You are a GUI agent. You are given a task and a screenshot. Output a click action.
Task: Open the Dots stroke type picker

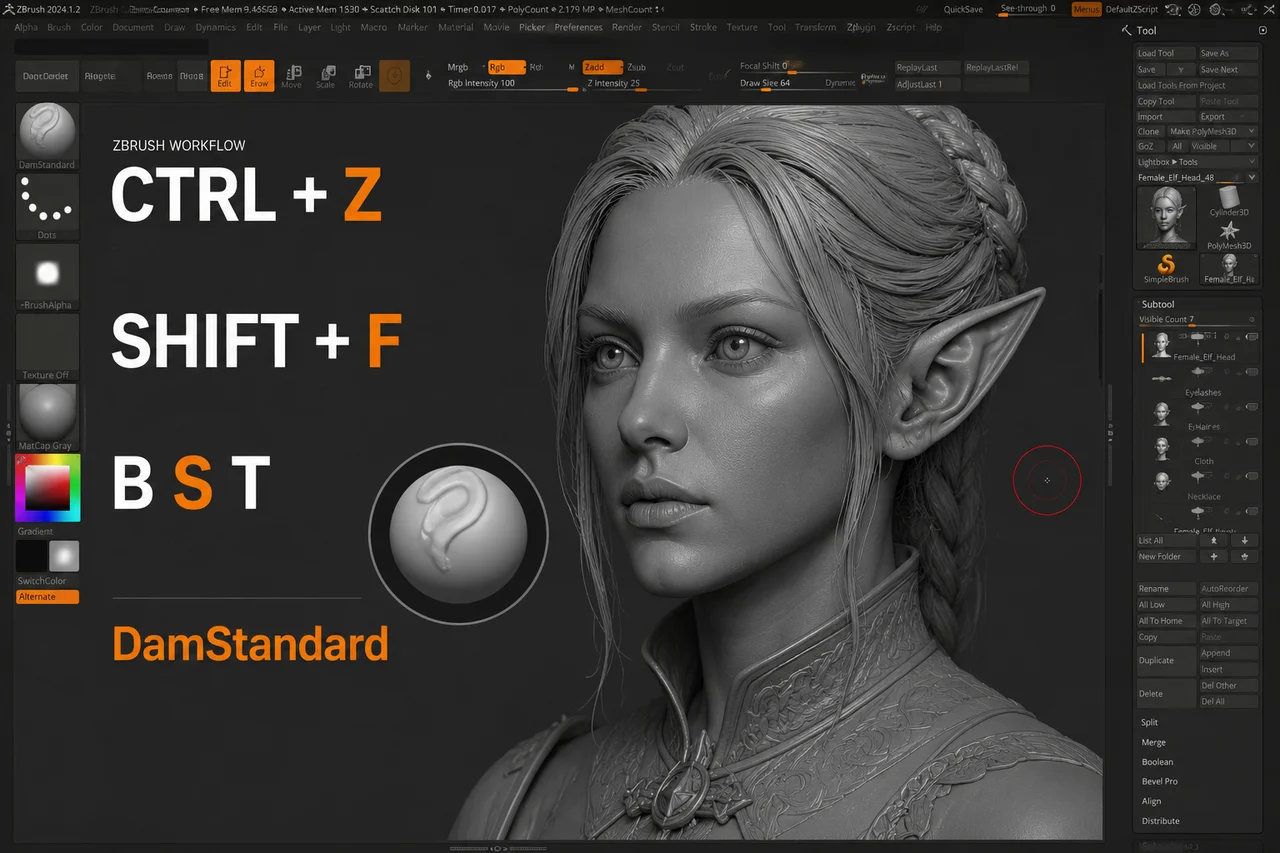click(47, 207)
